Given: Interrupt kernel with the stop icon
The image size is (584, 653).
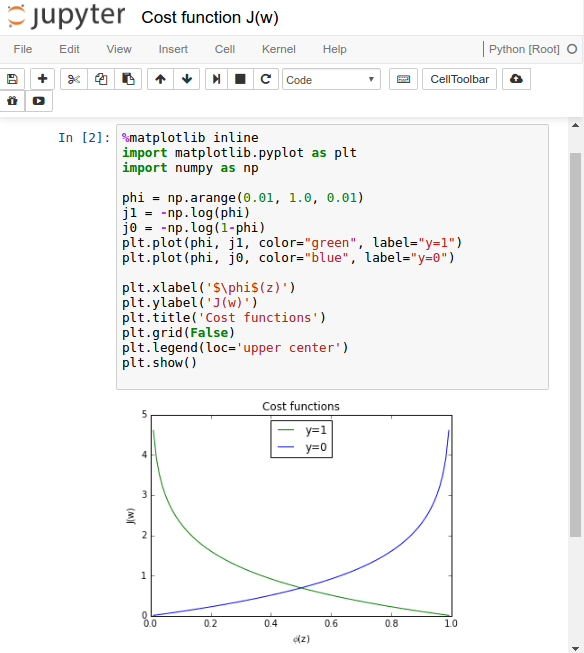Looking at the screenshot, I should pyautogui.click(x=240, y=79).
